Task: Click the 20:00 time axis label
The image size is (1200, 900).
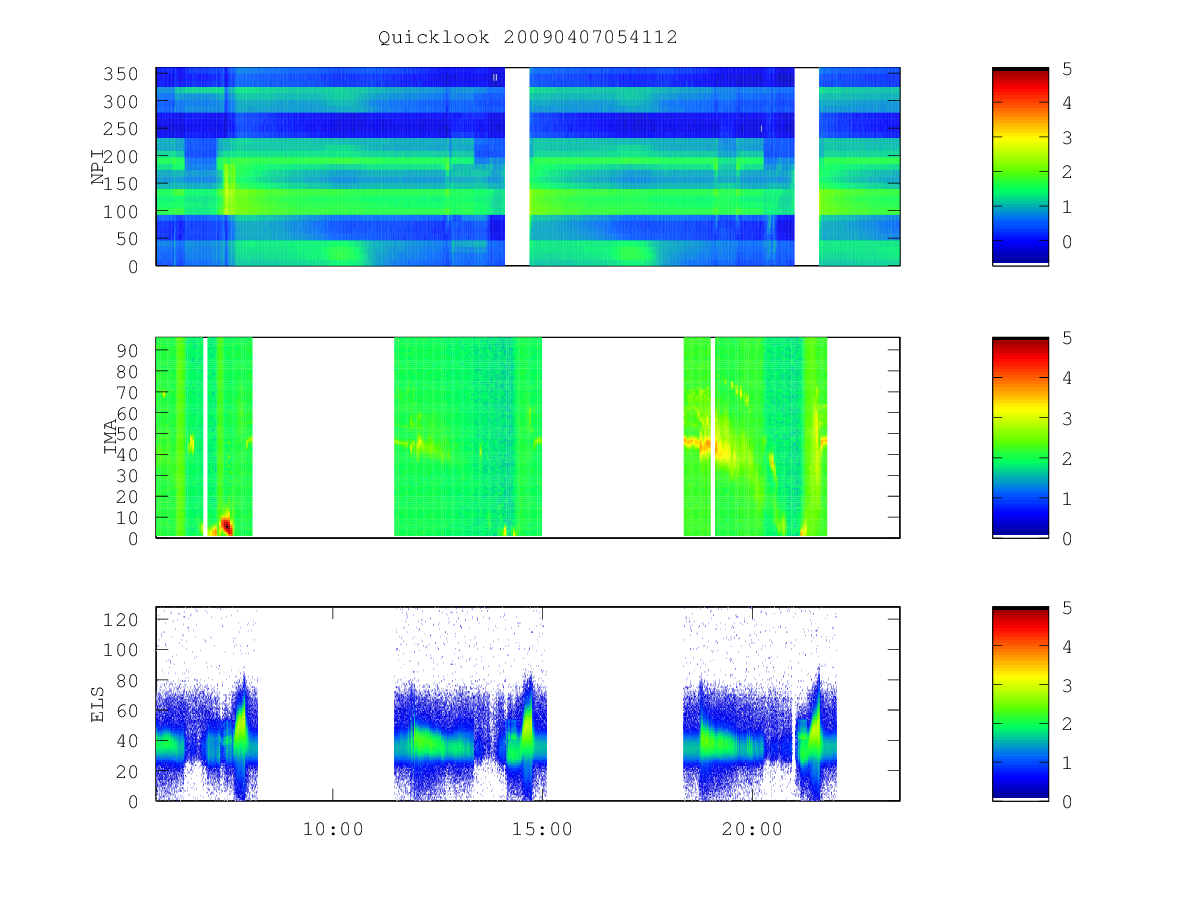Action: [752, 829]
